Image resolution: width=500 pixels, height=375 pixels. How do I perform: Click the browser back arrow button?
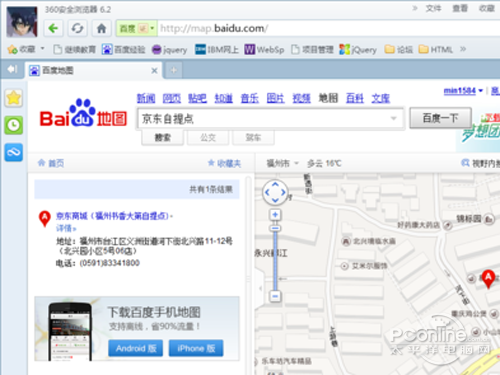(53, 28)
